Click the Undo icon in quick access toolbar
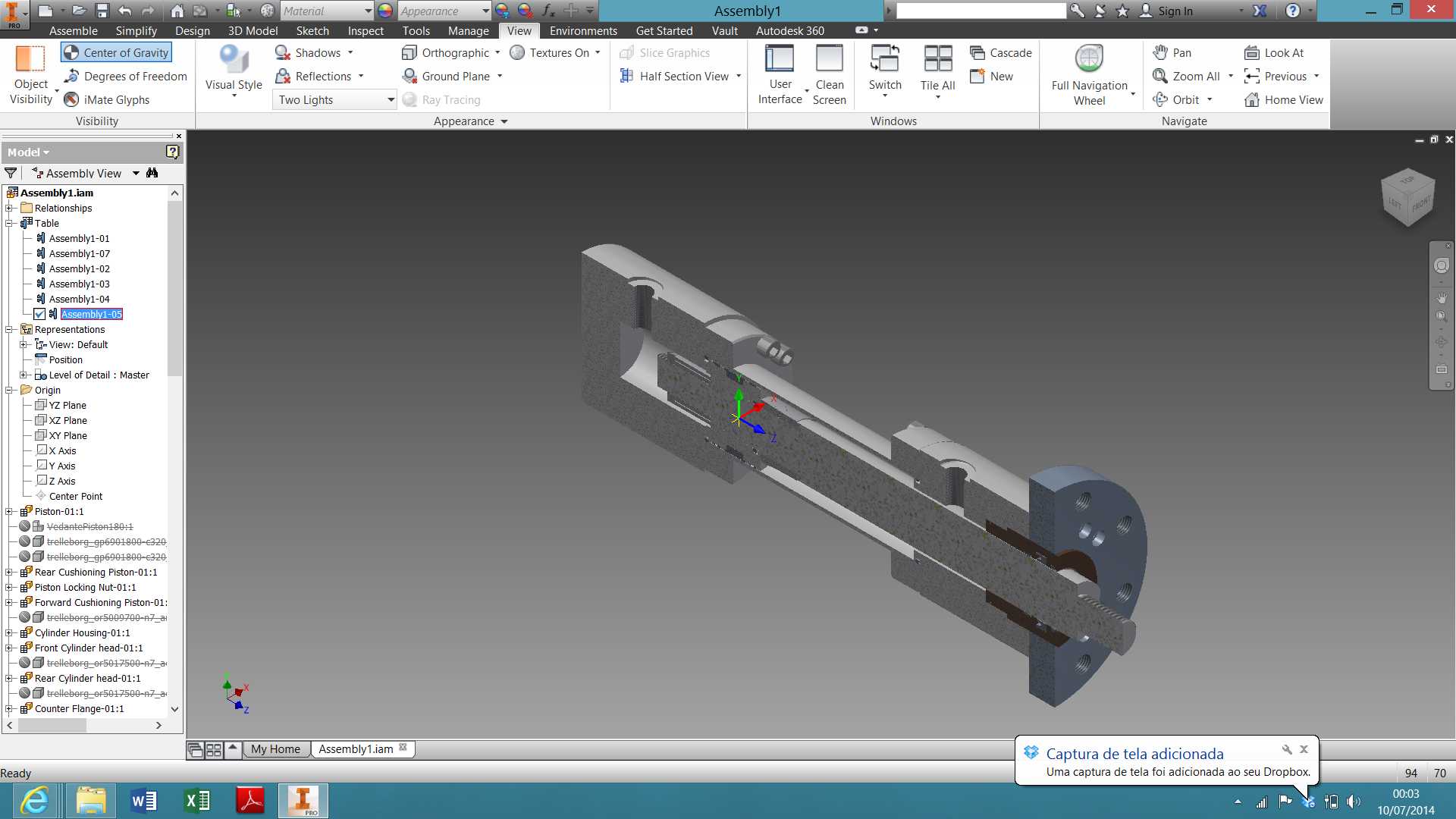1456x819 pixels. [x=125, y=11]
